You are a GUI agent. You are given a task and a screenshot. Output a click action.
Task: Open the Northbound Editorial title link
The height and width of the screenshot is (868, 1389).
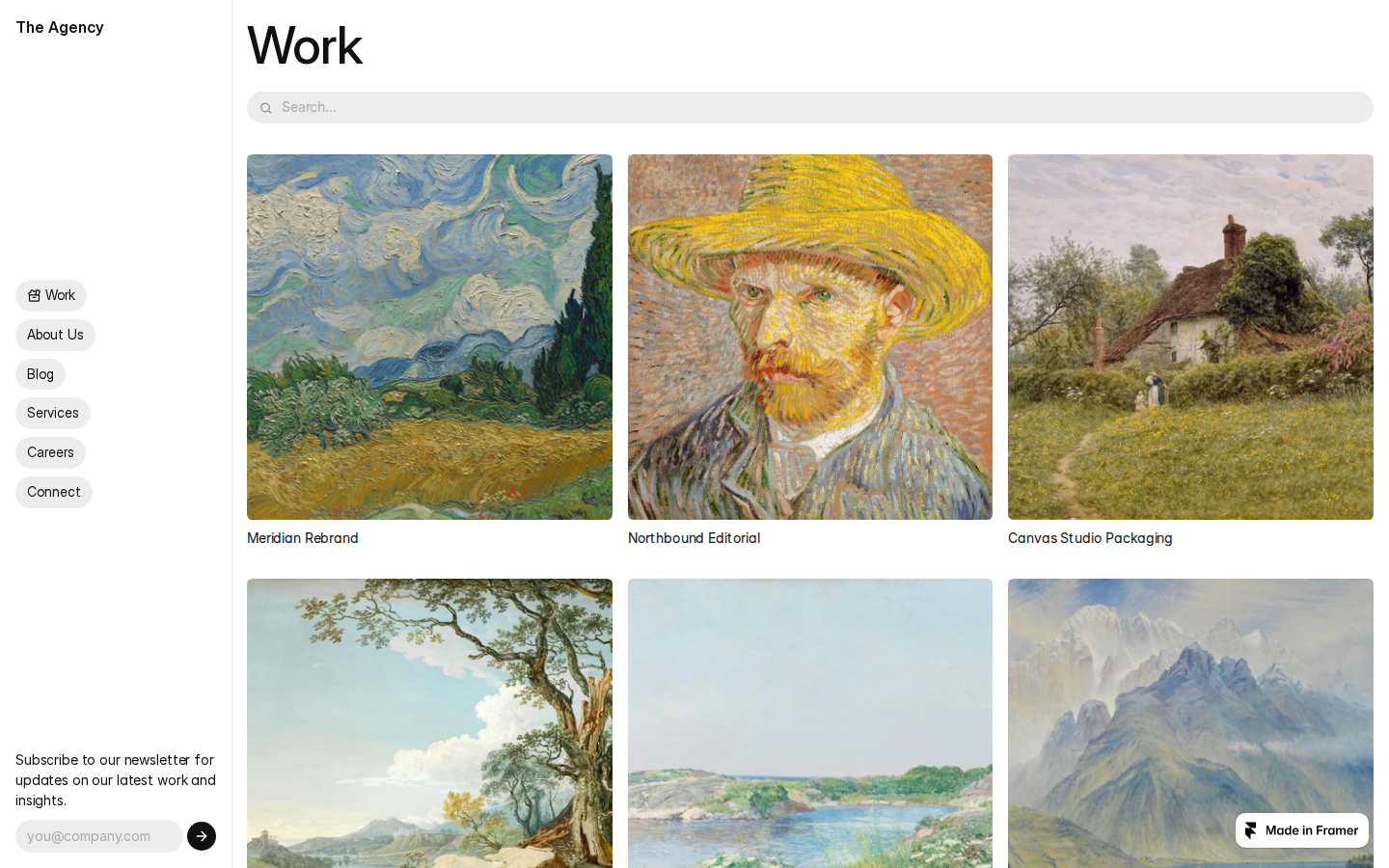[x=694, y=538]
